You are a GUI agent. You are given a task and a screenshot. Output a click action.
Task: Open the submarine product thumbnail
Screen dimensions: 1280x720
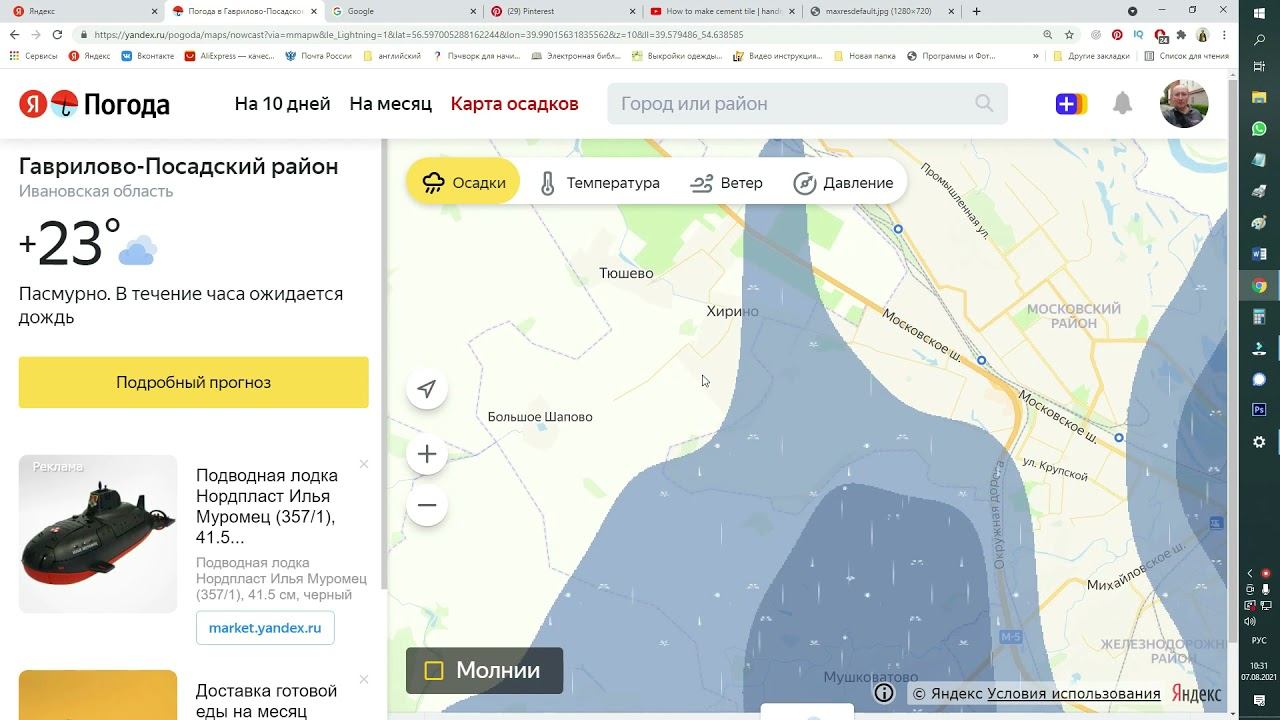coord(98,534)
